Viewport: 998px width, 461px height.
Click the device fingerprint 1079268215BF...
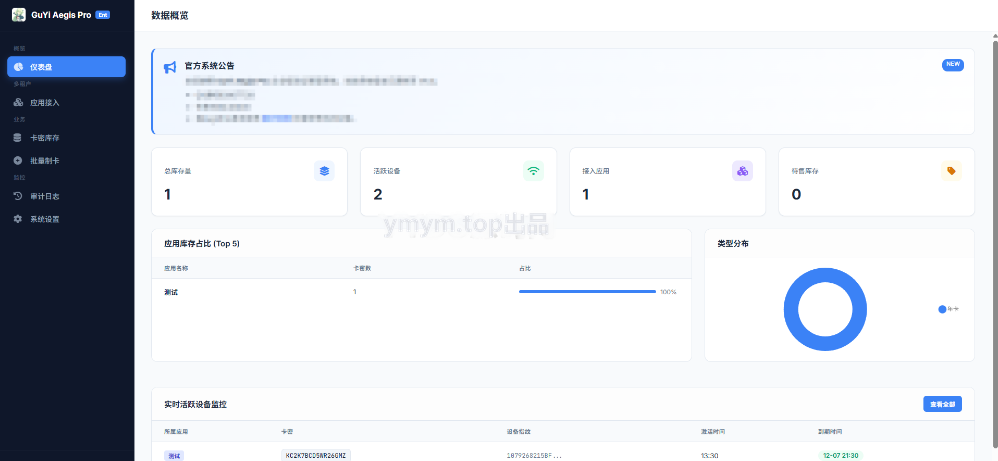[x=535, y=456]
